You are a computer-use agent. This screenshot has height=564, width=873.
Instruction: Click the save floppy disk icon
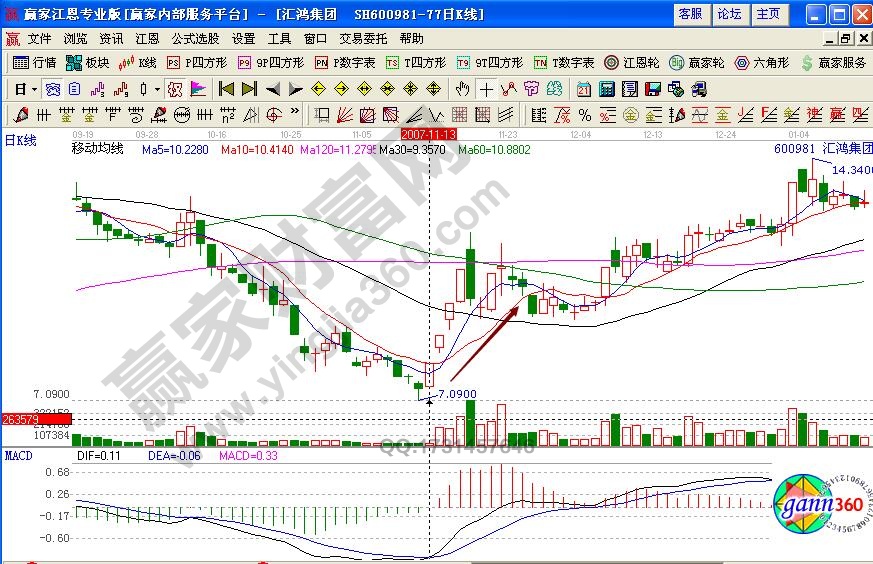(x=653, y=88)
